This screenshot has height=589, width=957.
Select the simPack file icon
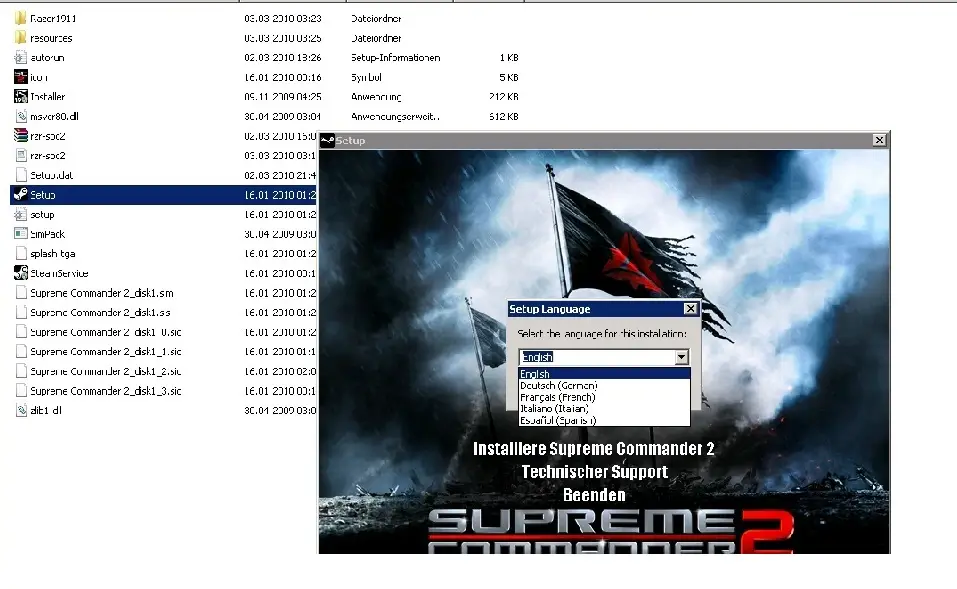21,234
